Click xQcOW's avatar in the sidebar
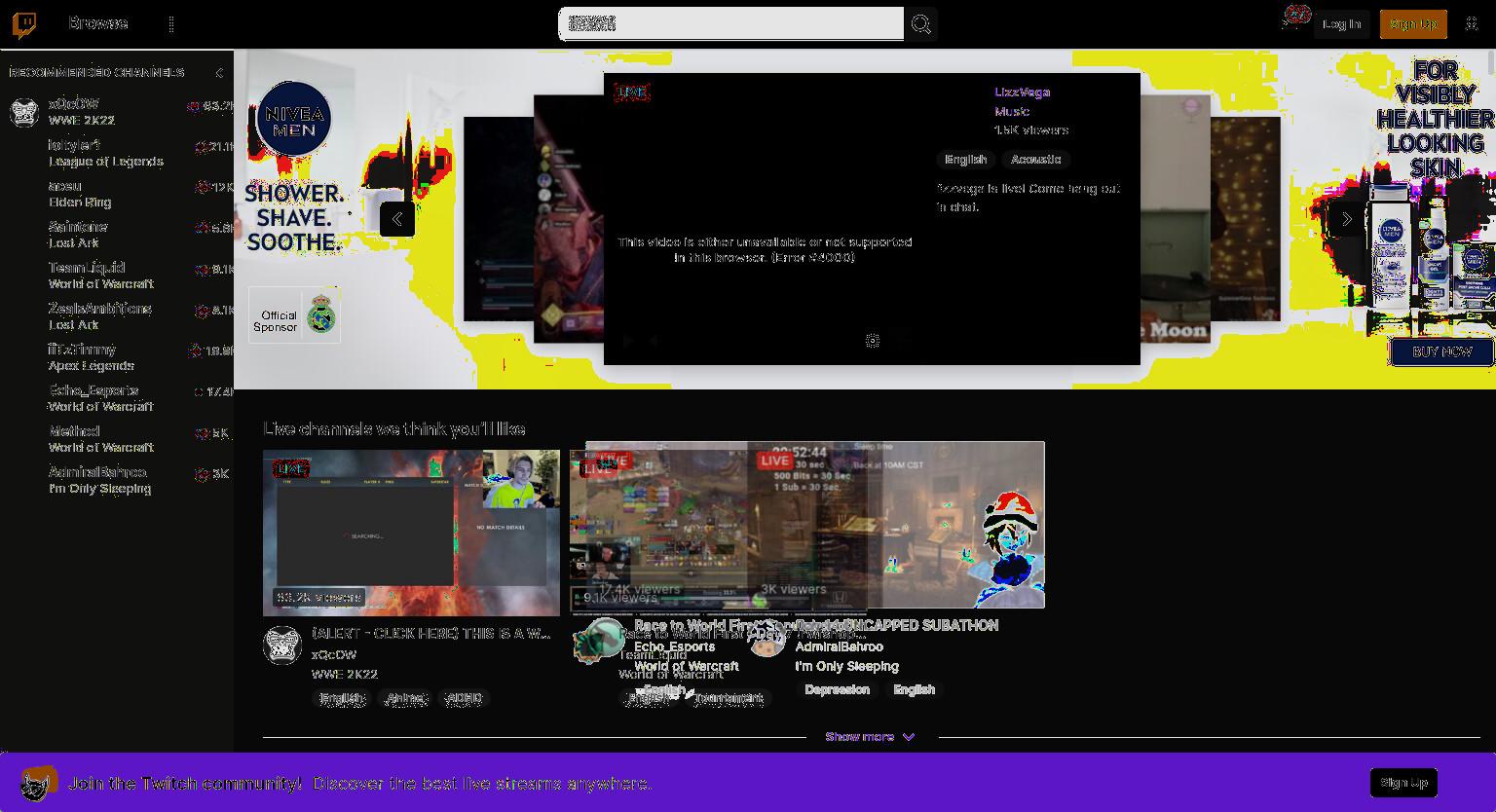Viewport: 1496px width, 812px height. [x=24, y=112]
